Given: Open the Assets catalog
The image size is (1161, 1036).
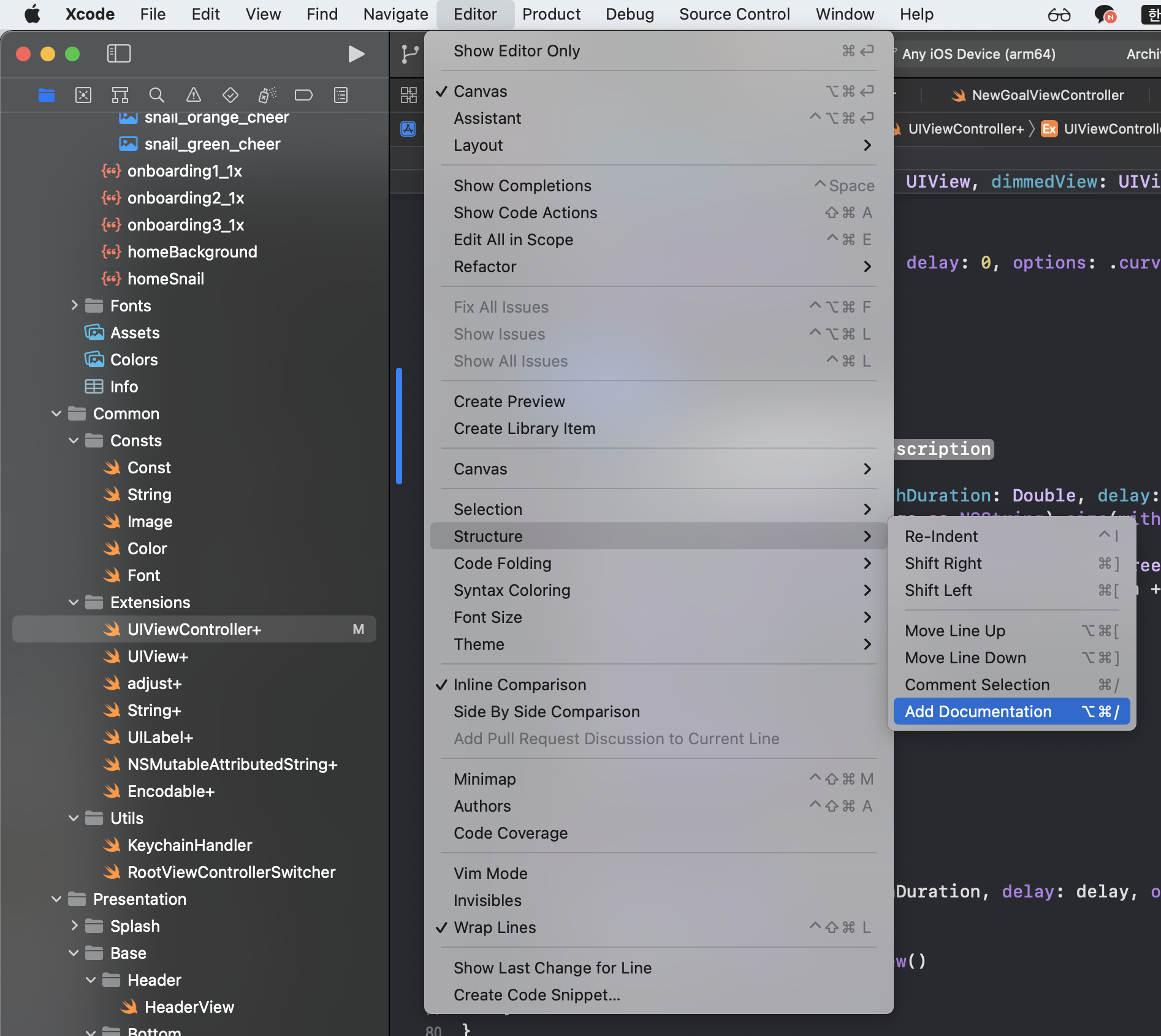Looking at the screenshot, I should pyautogui.click(x=122, y=333).
